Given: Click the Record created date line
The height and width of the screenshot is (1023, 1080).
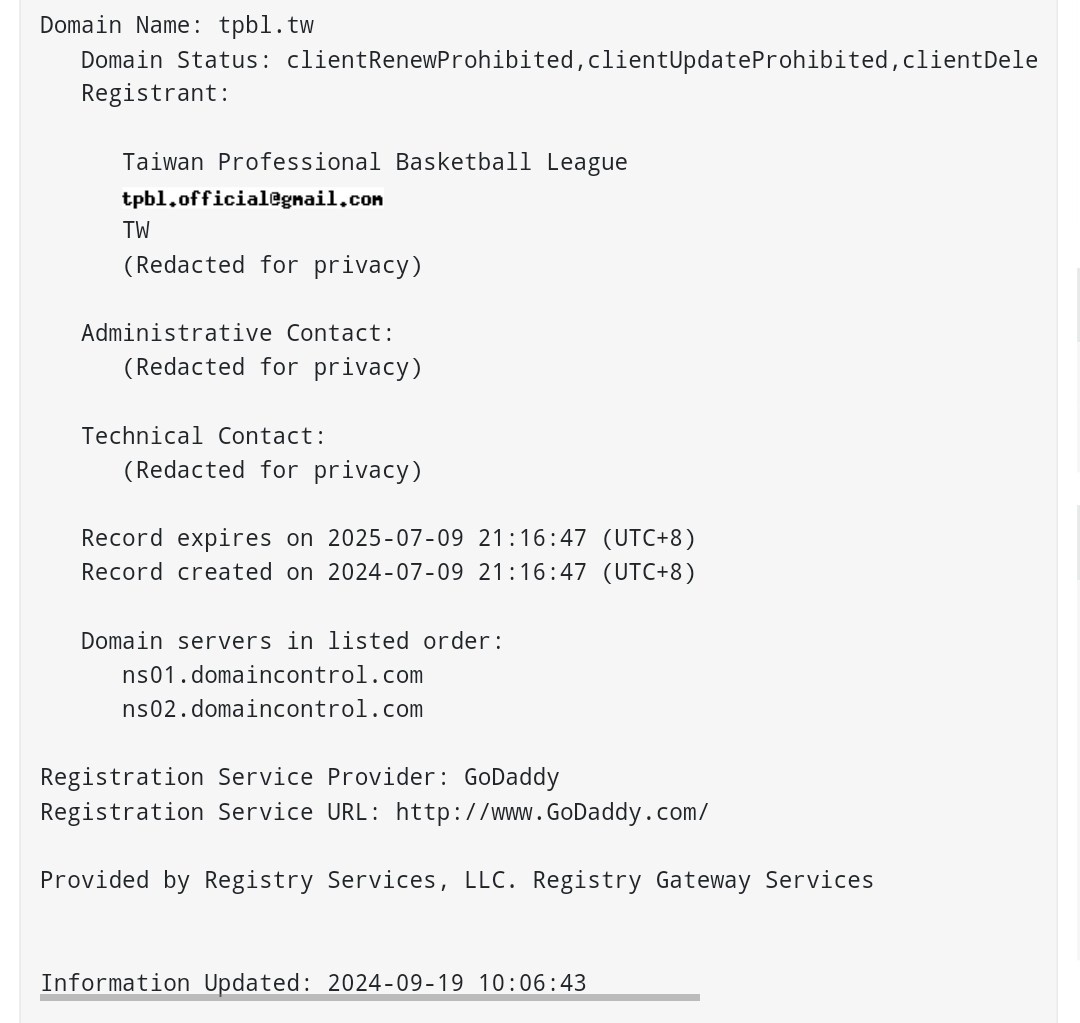Looking at the screenshot, I should click(388, 572).
